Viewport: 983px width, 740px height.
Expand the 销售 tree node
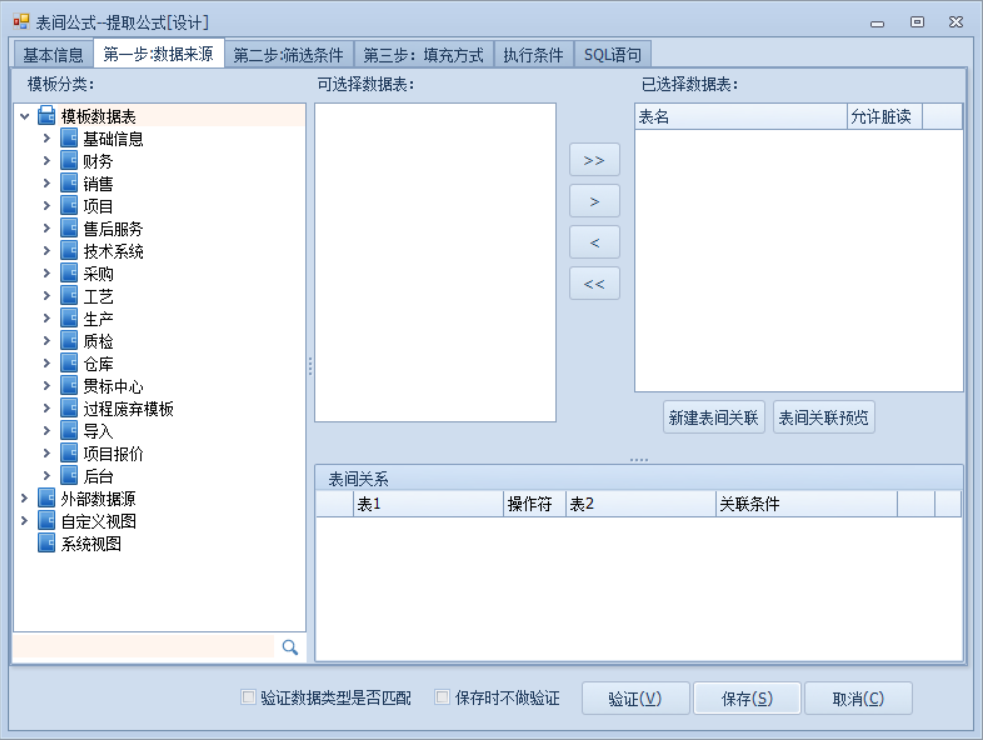46,184
